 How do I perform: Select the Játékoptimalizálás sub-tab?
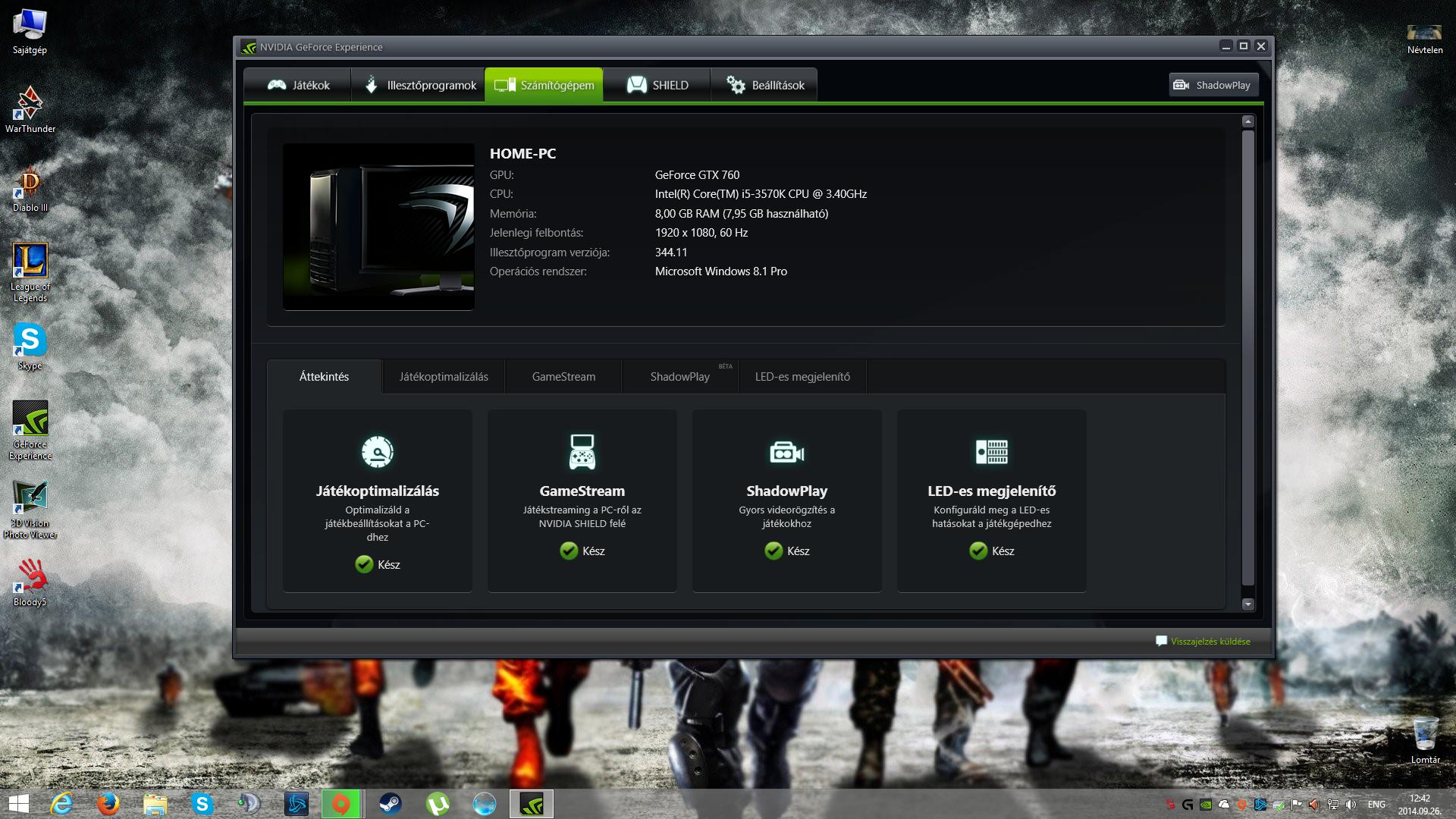tap(444, 377)
